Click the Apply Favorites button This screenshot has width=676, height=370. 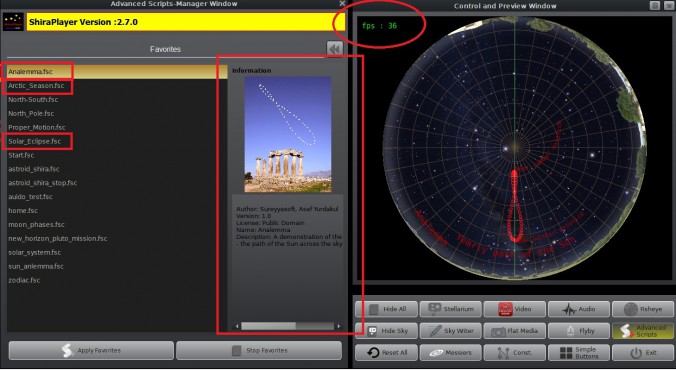click(x=91, y=351)
